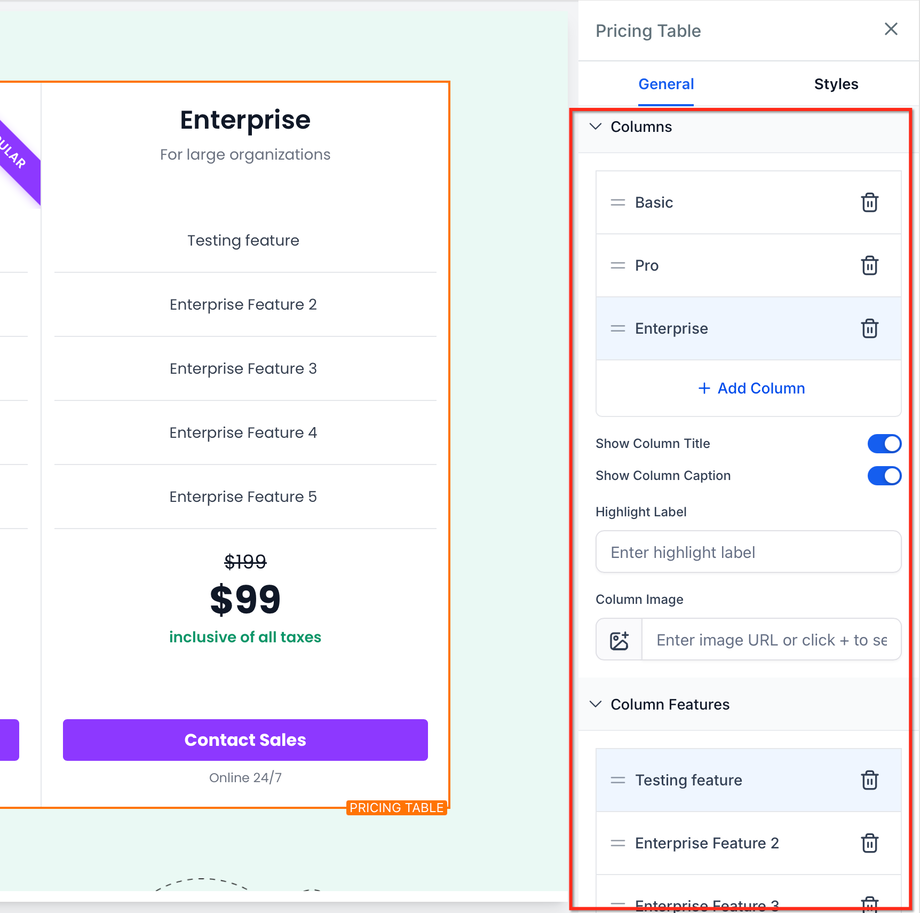Close the Pricing Table panel
This screenshot has width=920, height=913.
[x=891, y=30]
